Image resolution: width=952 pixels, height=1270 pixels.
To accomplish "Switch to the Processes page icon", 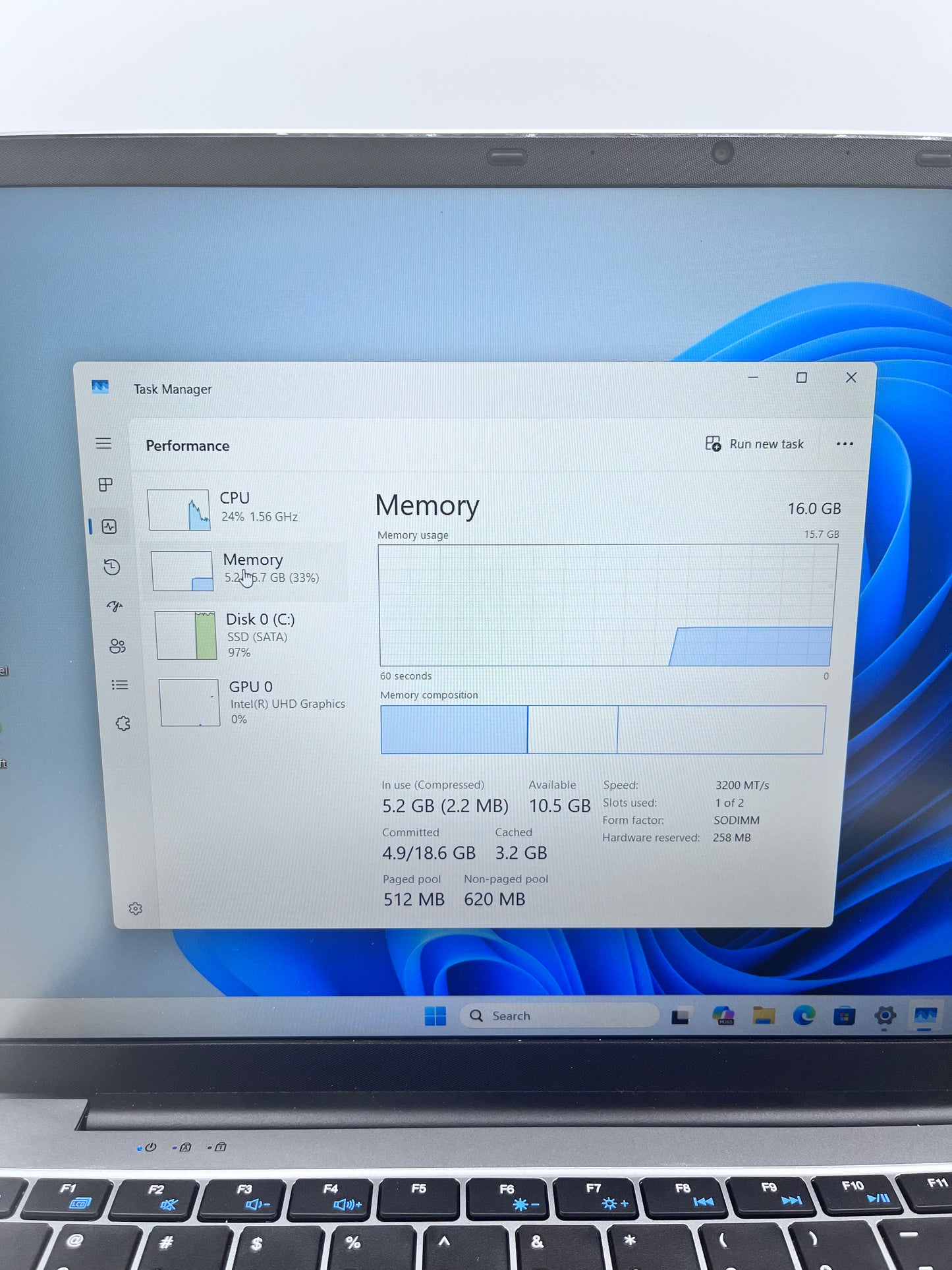I will coord(105,485).
